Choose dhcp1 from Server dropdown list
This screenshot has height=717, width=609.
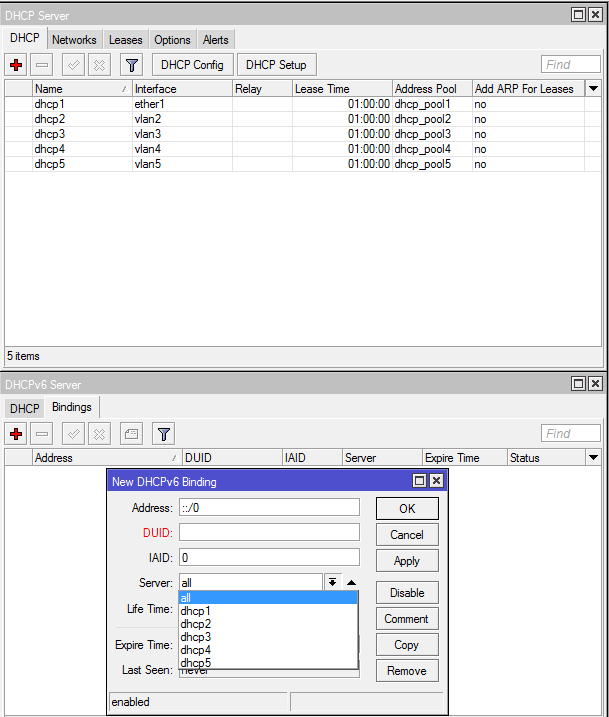point(268,611)
